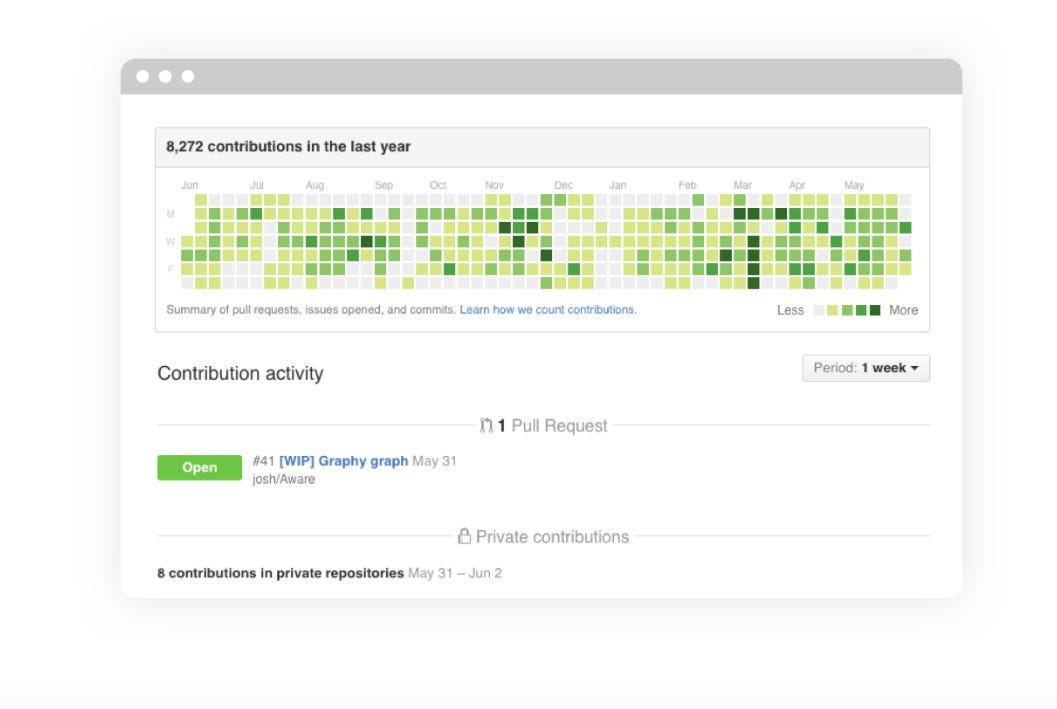Click the '8,272 contributions' header text
This screenshot has height=709, width=1057.
pos(288,146)
